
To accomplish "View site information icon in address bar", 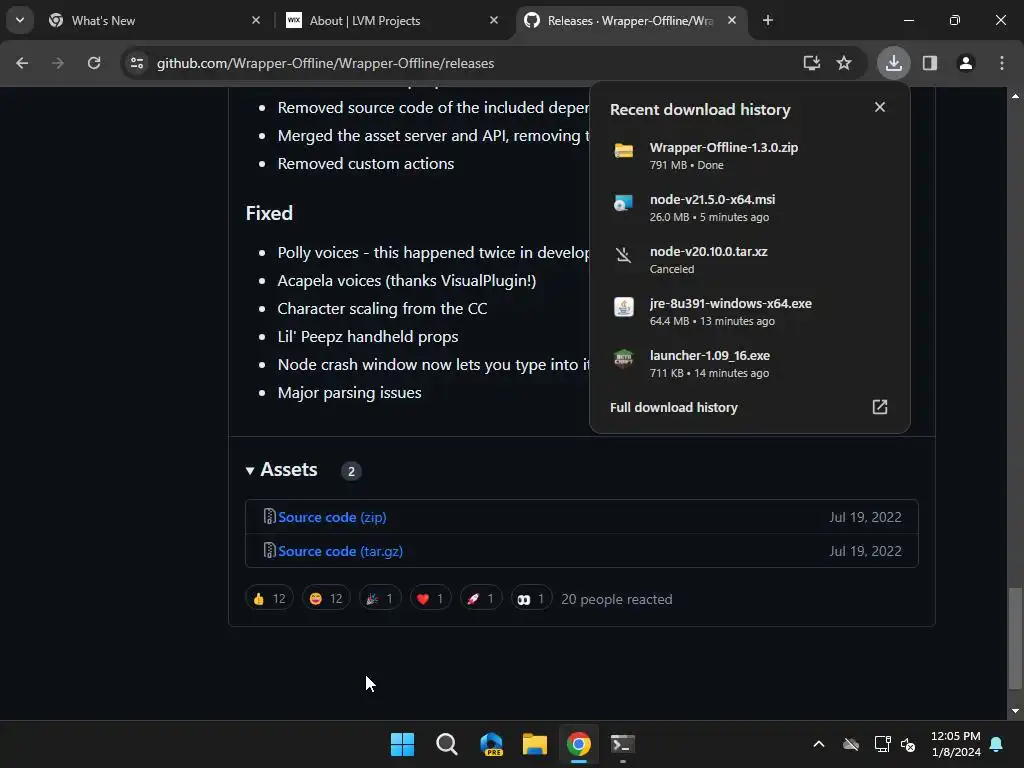I will (137, 63).
